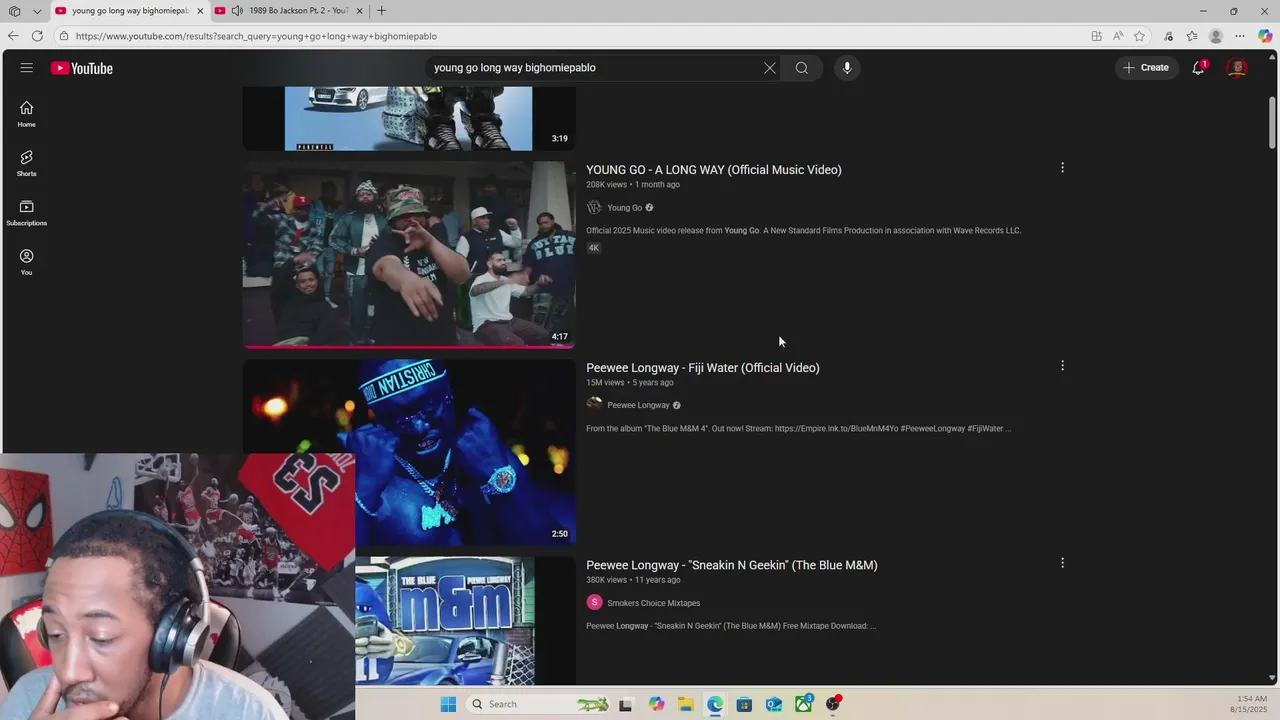The width and height of the screenshot is (1280, 720).
Task: Open YOUNG GO - A LONG WAY video title
Action: (x=713, y=170)
